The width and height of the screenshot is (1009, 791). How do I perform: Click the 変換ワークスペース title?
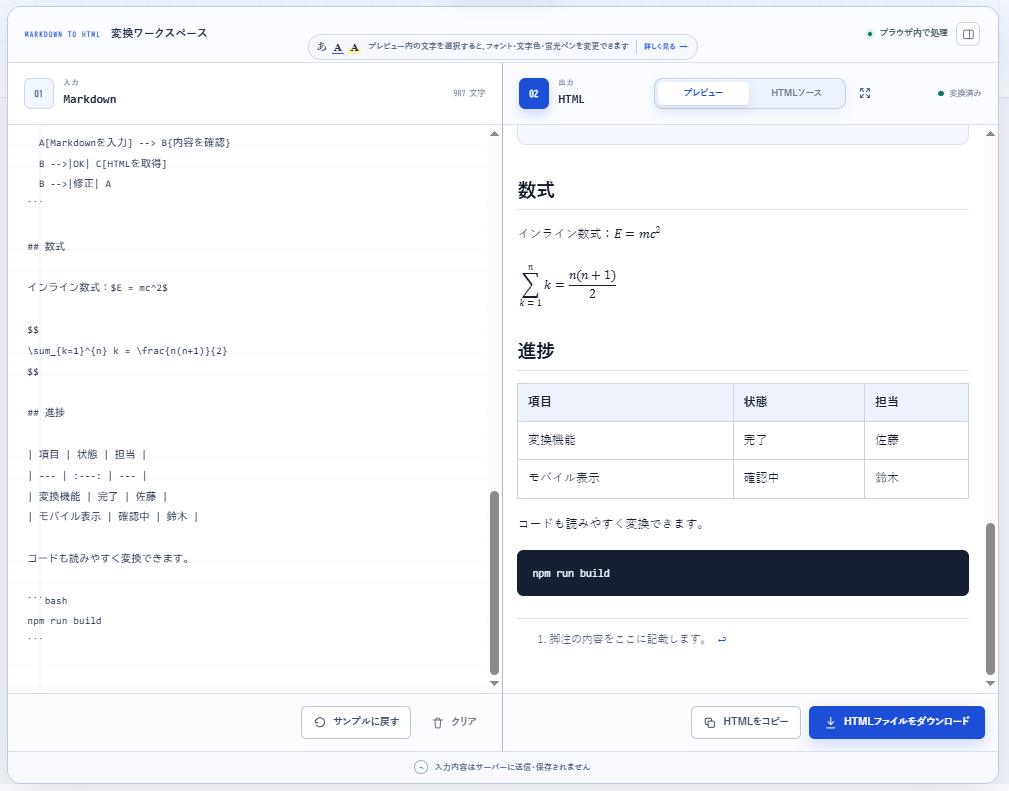point(159,33)
